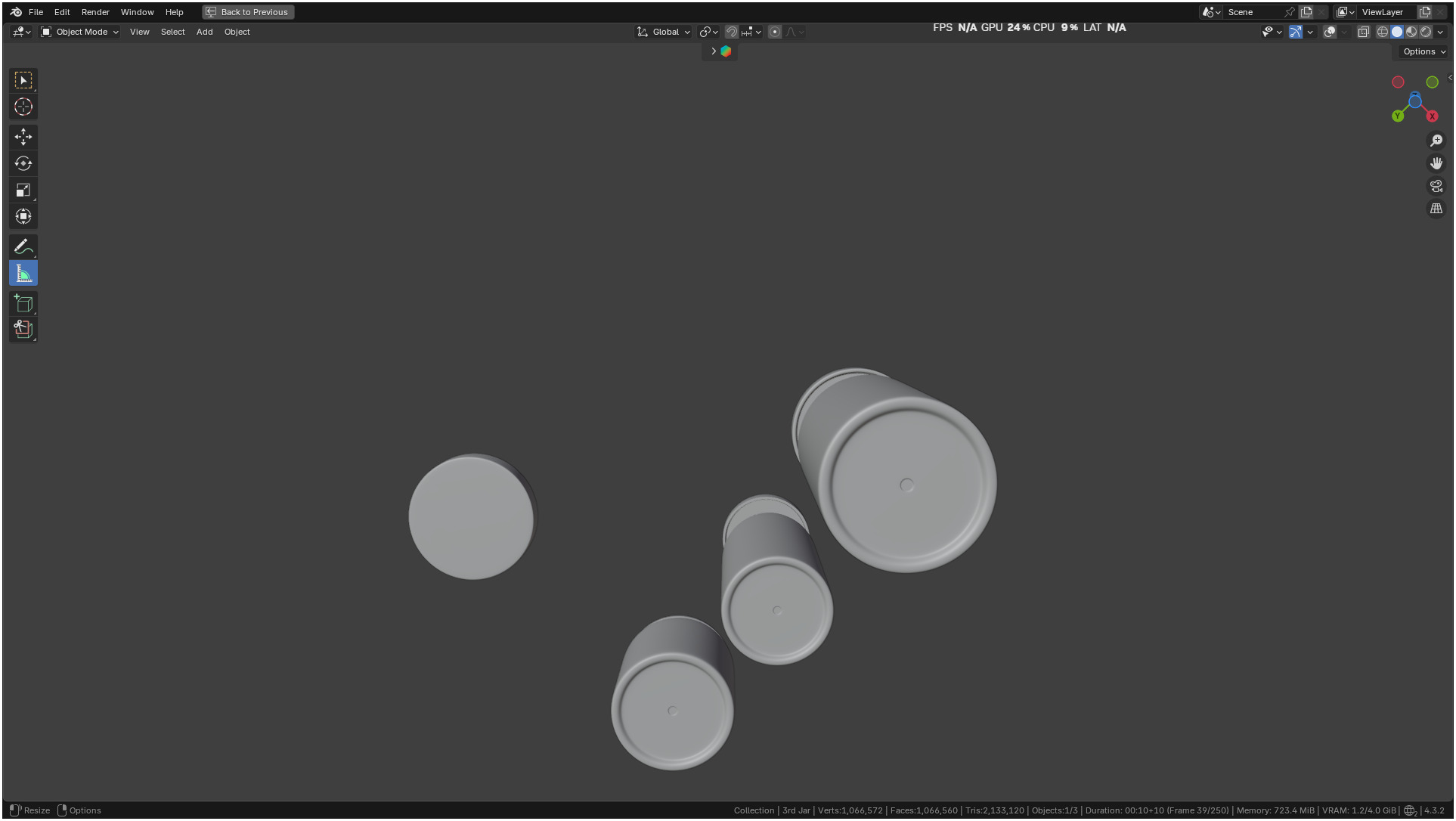Activate the Move tool
Viewport: 1456px width, 821px height.
[23, 137]
